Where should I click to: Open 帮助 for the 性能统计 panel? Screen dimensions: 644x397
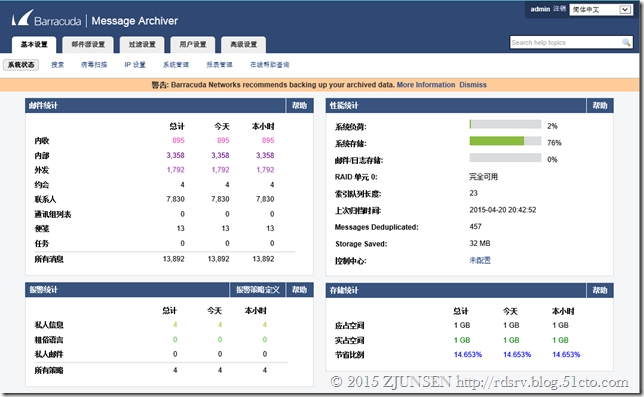[x=600, y=106]
